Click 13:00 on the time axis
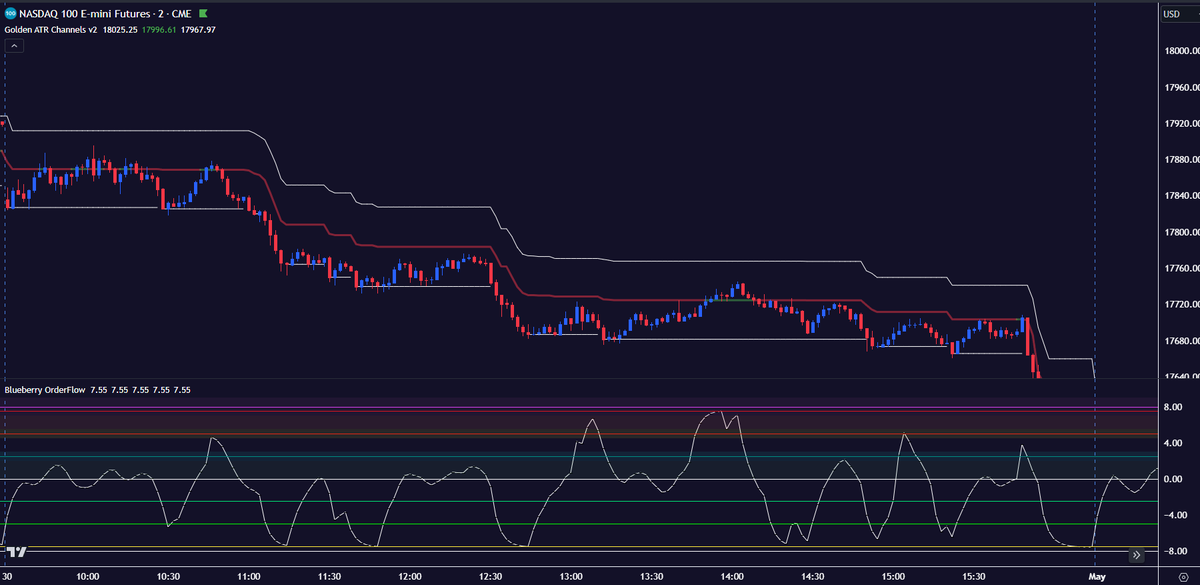 (571, 577)
